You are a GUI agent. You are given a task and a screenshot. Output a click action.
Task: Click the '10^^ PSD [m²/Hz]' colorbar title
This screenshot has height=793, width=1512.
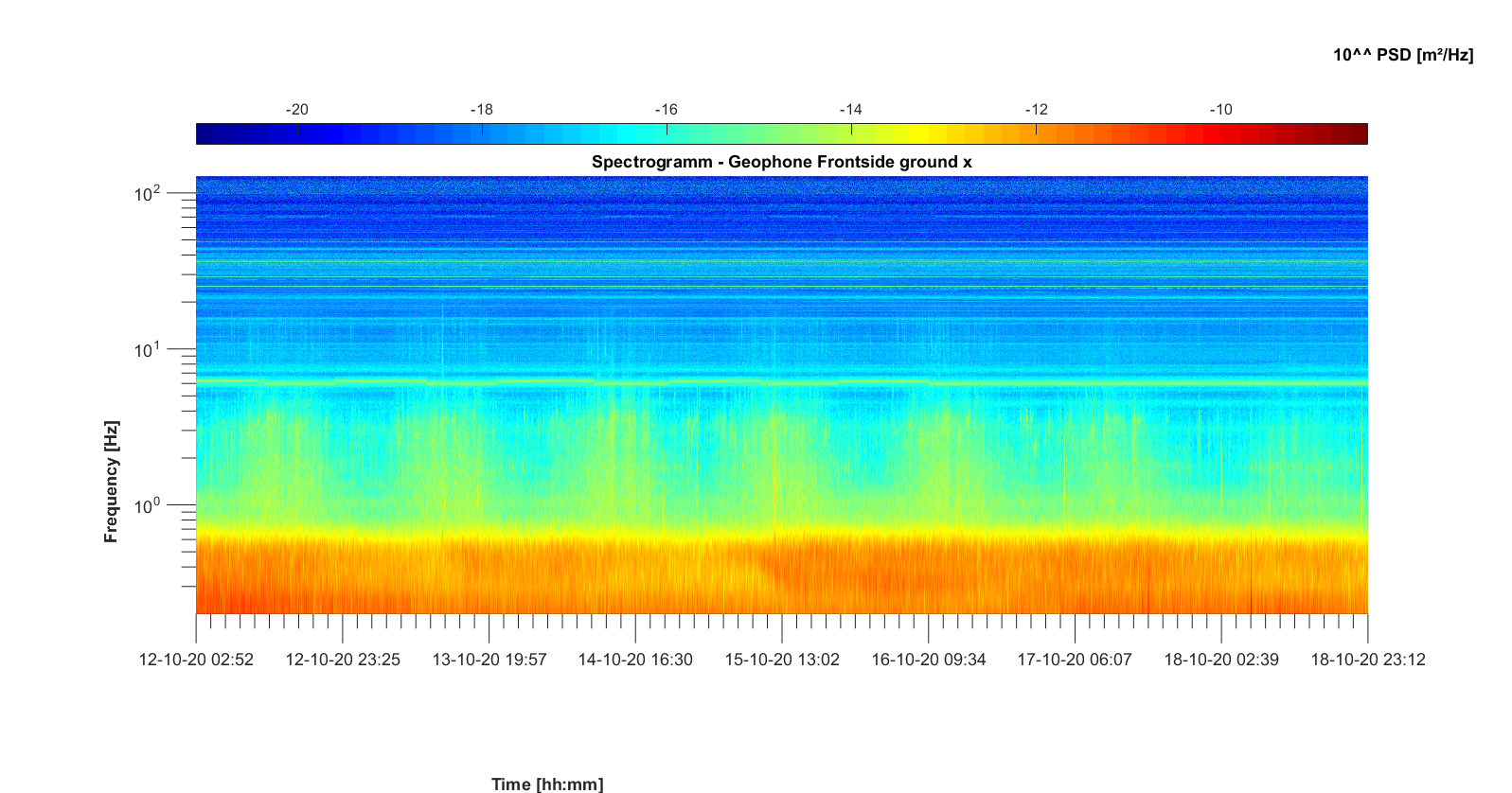(x=1402, y=55)
